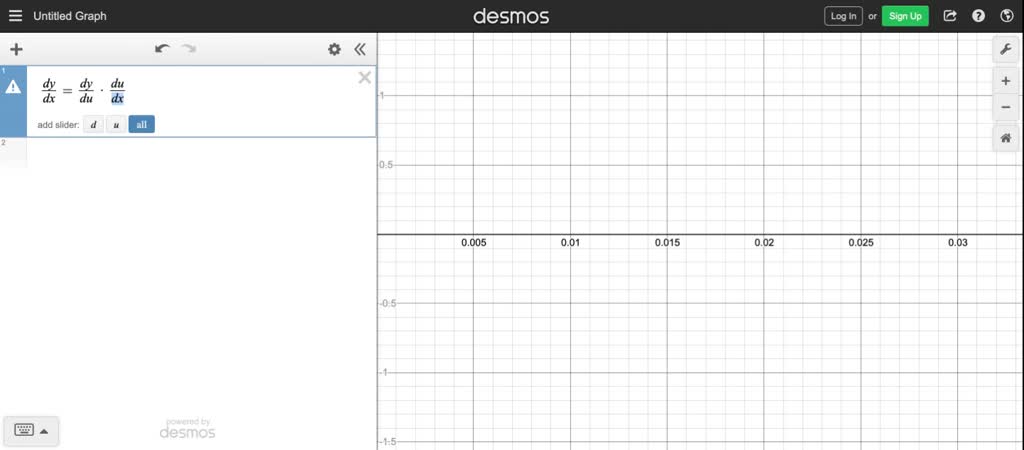Add slider for variable d
The height and width of the screenshot is (450, 1024).
(93, 125)
